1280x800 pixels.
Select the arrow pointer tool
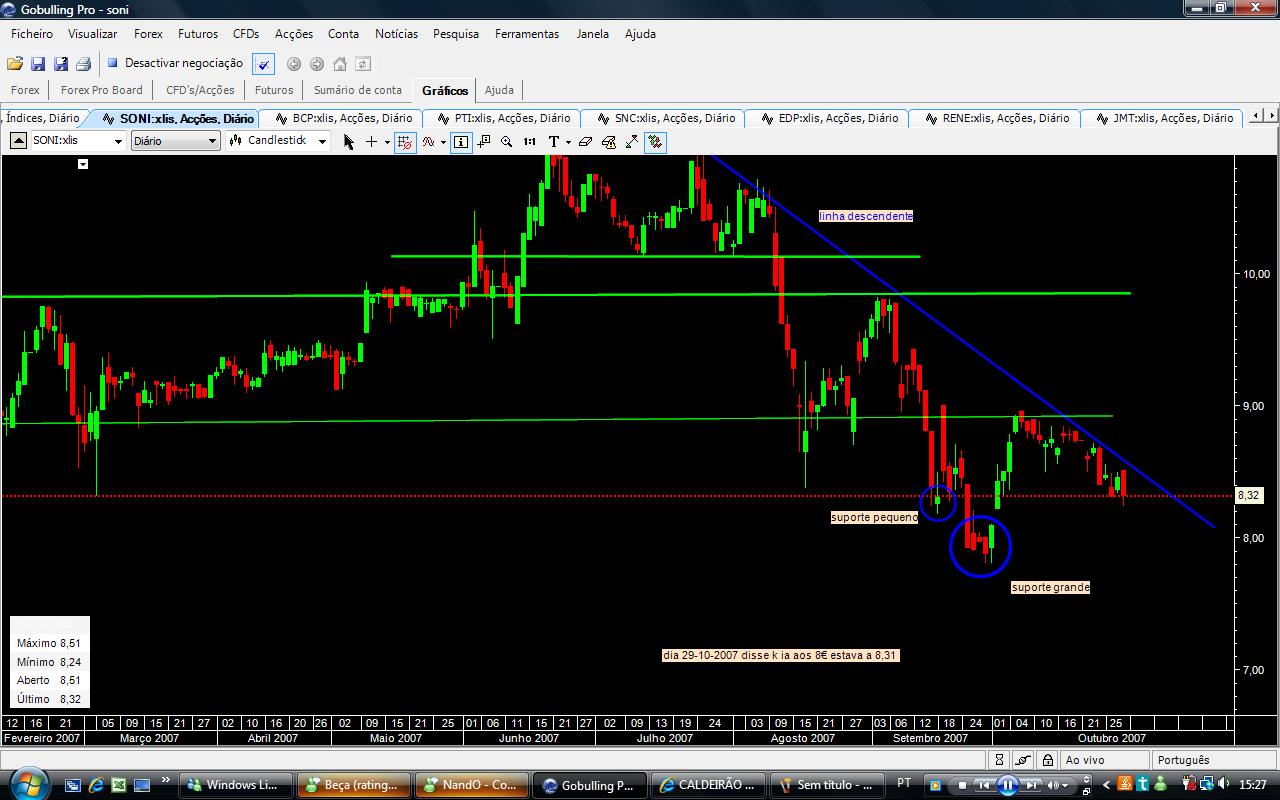[x=349, y=141]
